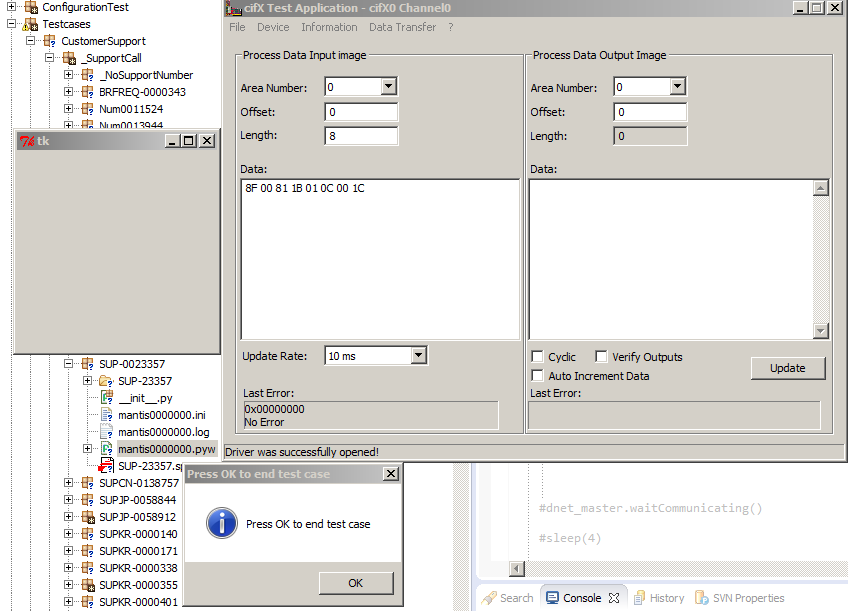848x611 pixels.
Task: Expand the mantis0000000.pyw node
Action: 87,448
